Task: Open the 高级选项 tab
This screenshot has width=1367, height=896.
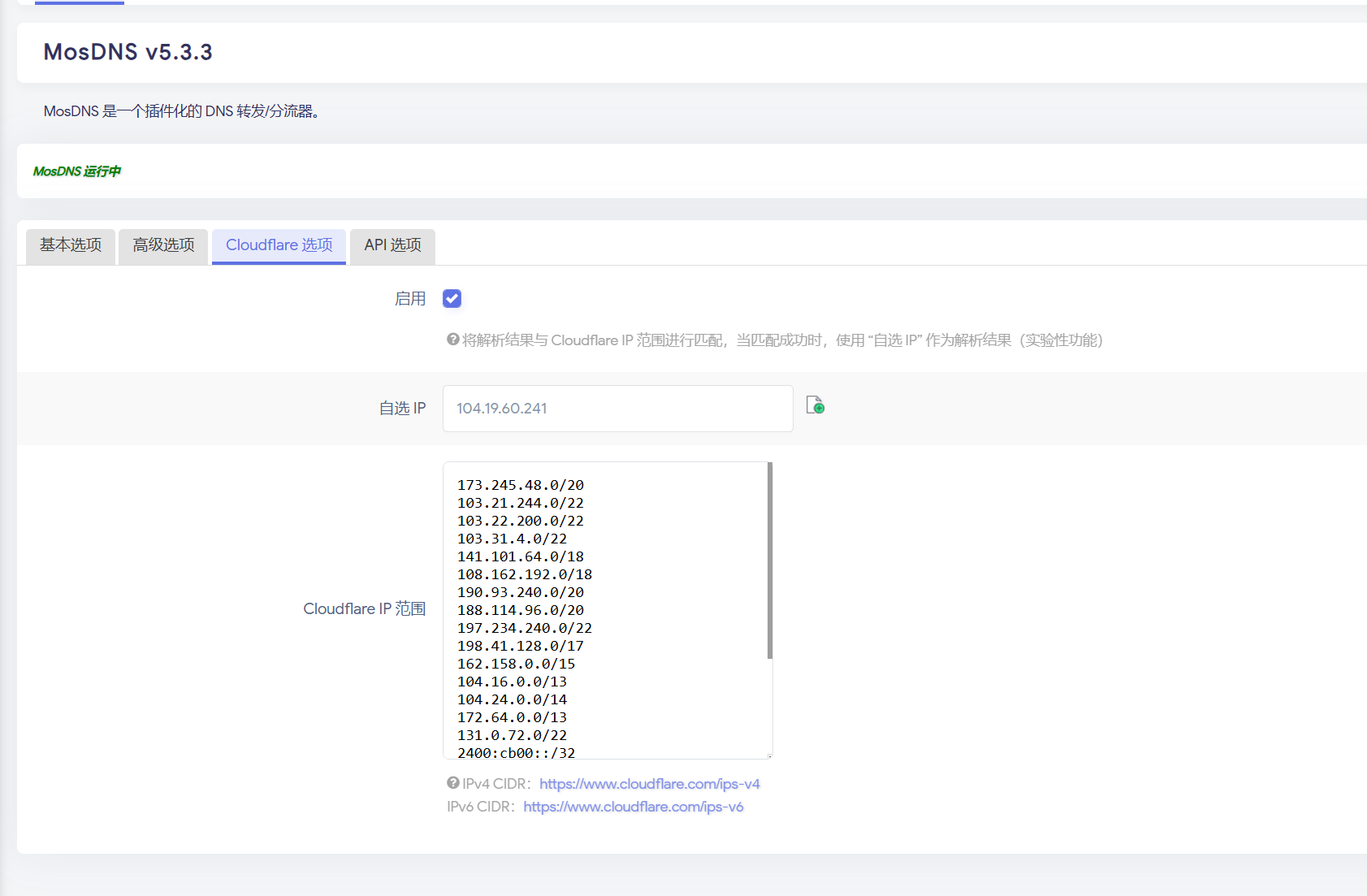Action: coord(163,245)
